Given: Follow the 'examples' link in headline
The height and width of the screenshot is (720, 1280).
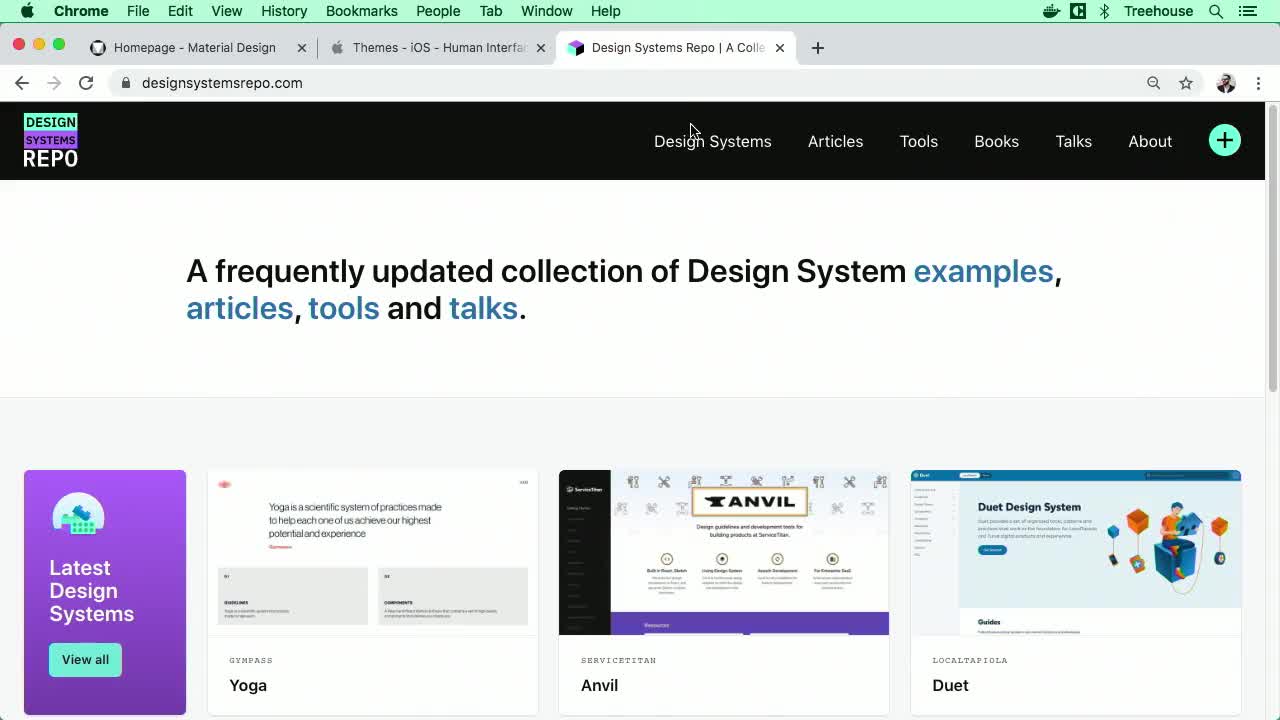Looking at the screenshot, I should 983,271.
